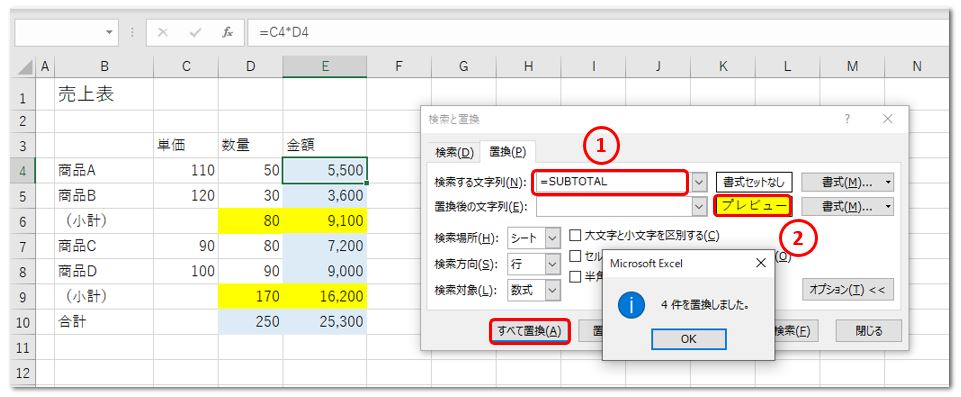
Task: Select the 合計 label cell
Action: (x=104, y=322)
